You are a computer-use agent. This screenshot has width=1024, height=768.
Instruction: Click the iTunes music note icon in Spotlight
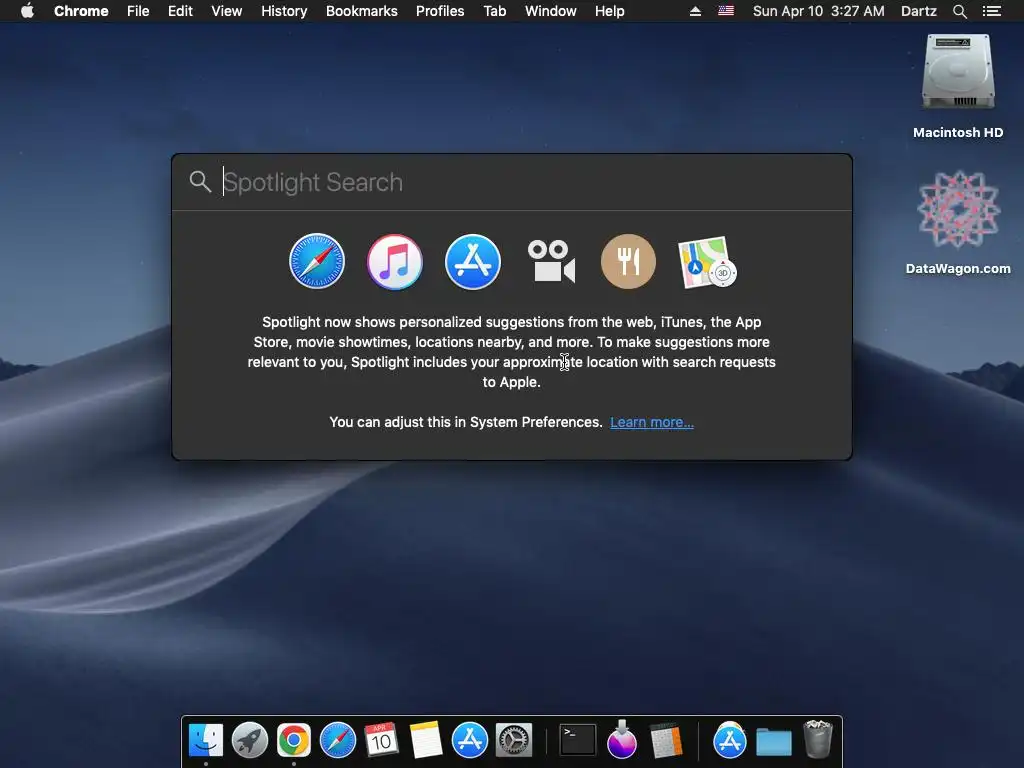point(394,261)
